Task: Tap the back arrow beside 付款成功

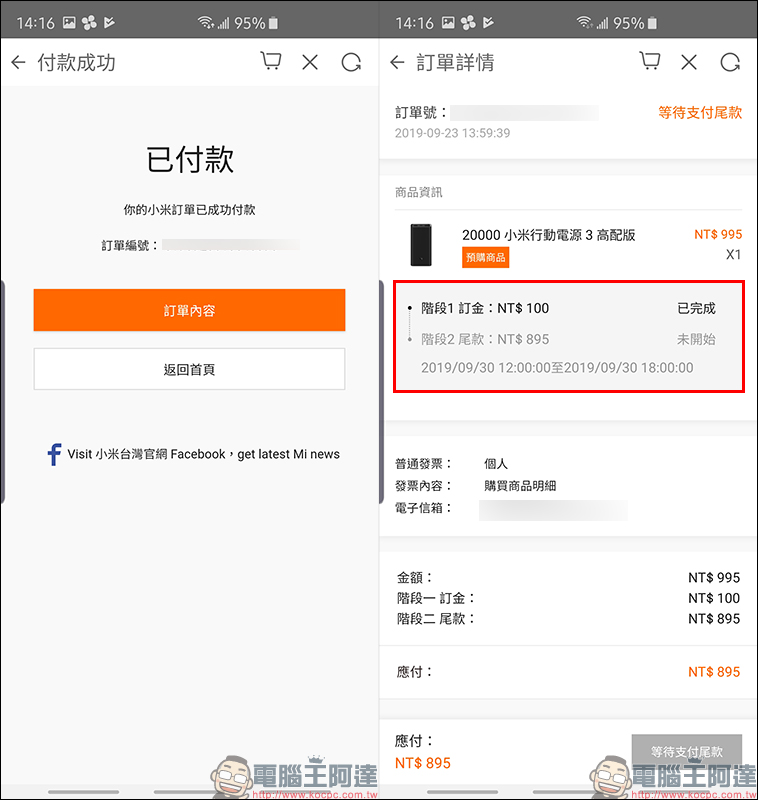Action: point(18,63)
